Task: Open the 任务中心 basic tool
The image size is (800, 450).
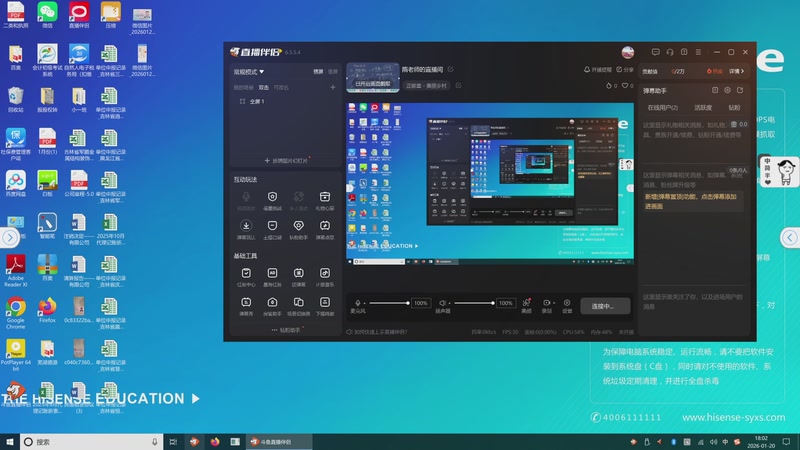Action: click(246, 273)
